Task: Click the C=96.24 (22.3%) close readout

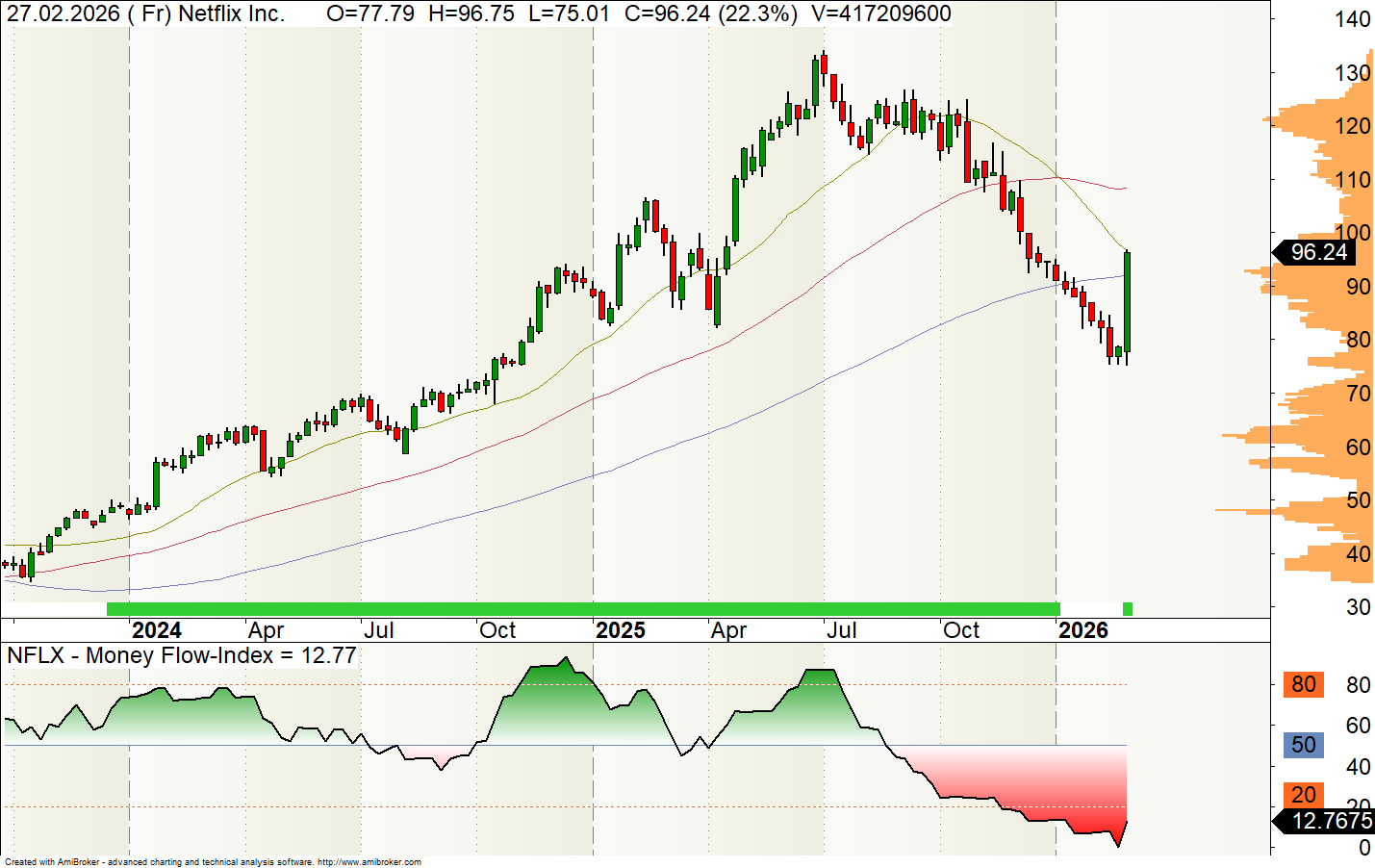Action: click(x=710, y=13)
